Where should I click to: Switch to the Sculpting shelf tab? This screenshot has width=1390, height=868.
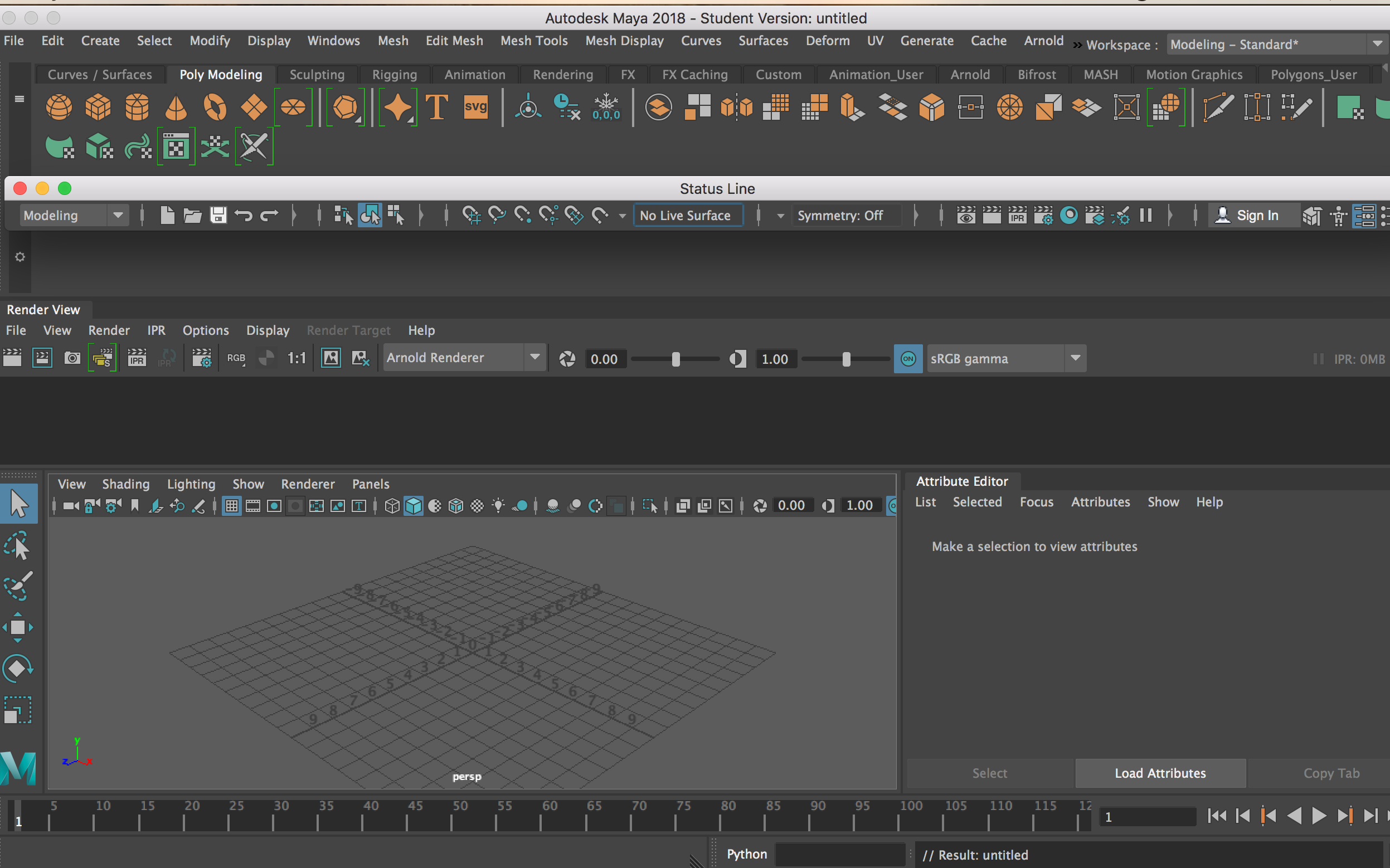pos(317,75)
